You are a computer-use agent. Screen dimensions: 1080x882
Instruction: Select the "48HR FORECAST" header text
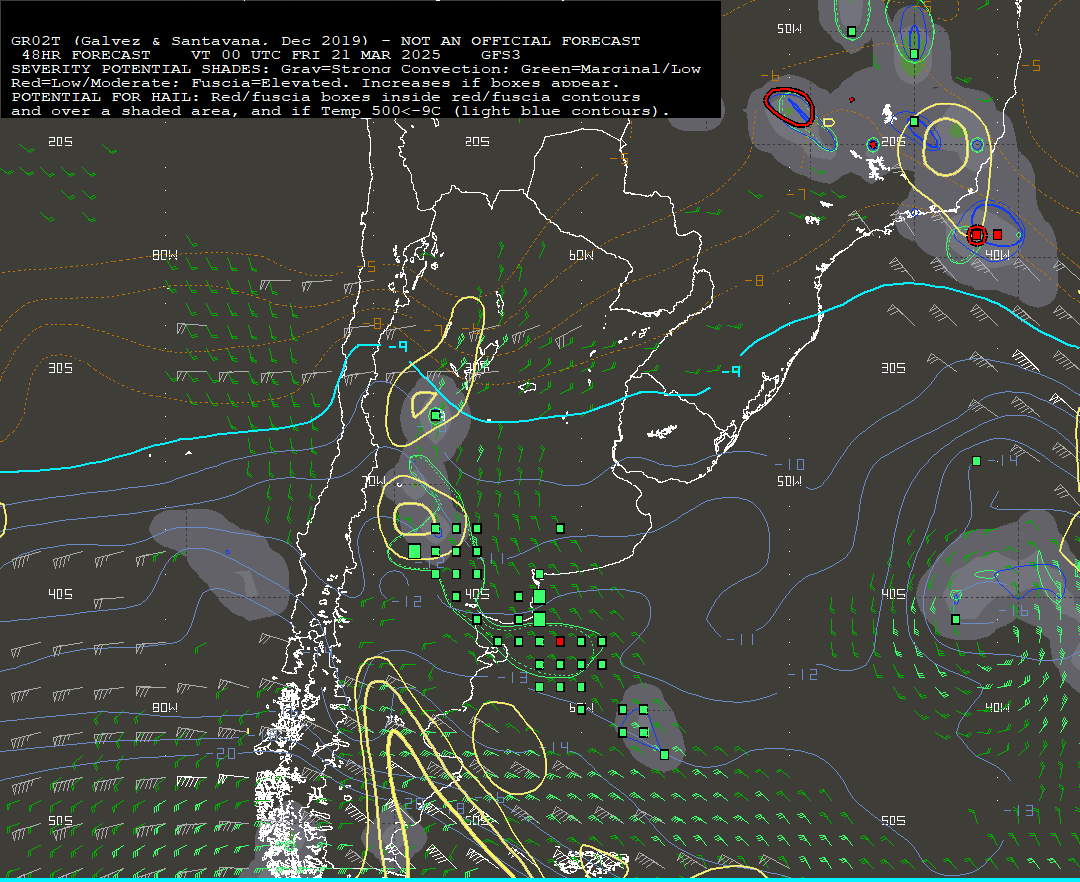click(x=86, y=55)
